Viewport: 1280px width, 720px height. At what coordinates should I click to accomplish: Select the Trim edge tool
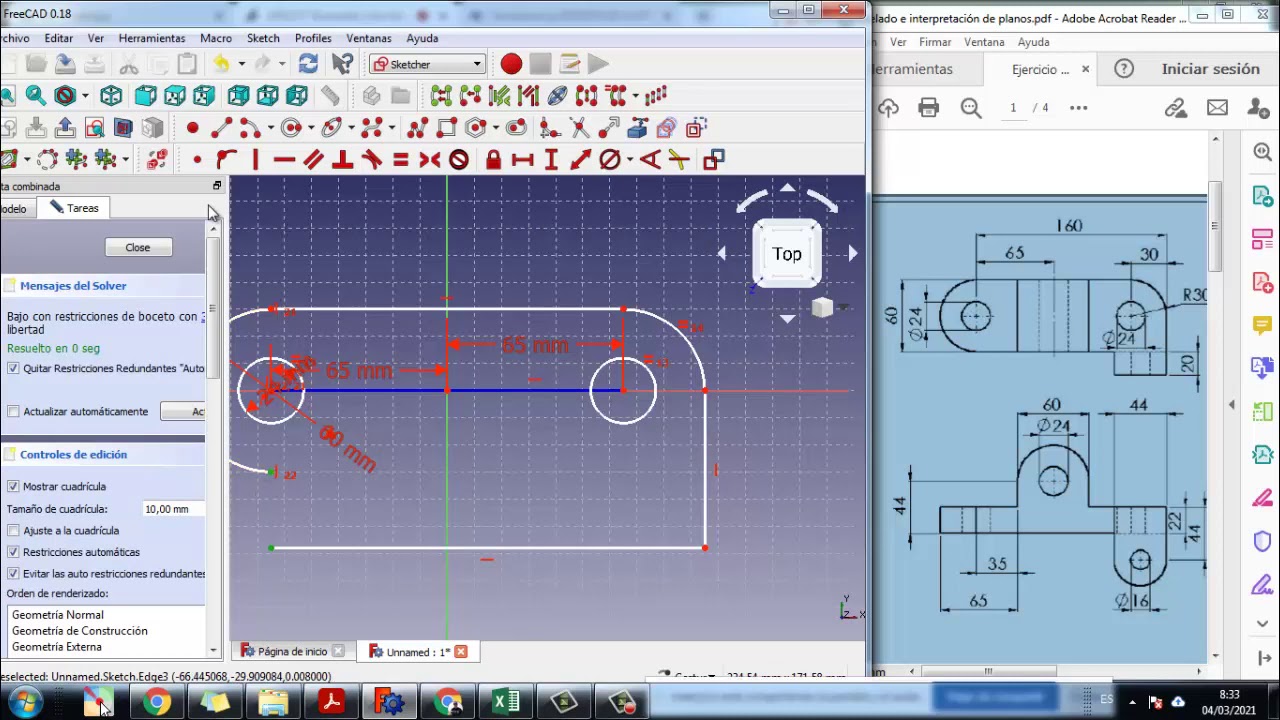[579, 128]
